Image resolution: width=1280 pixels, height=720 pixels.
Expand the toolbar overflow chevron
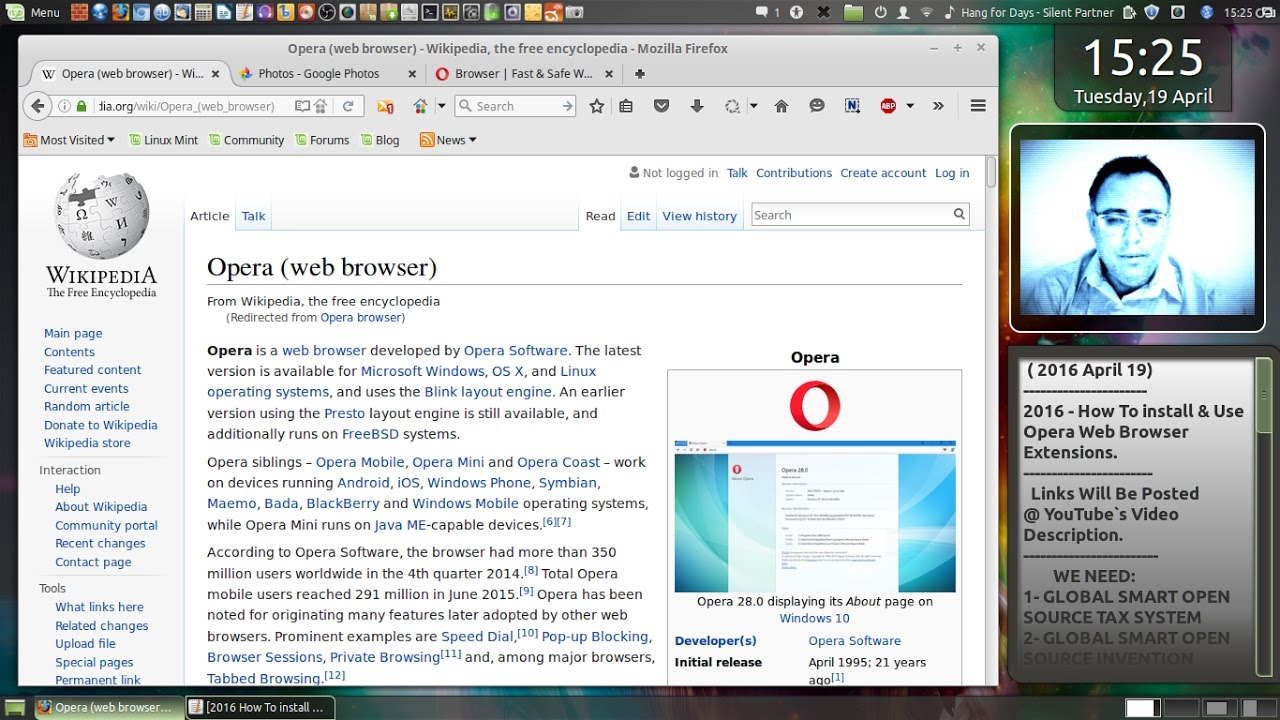pos(938,106)
